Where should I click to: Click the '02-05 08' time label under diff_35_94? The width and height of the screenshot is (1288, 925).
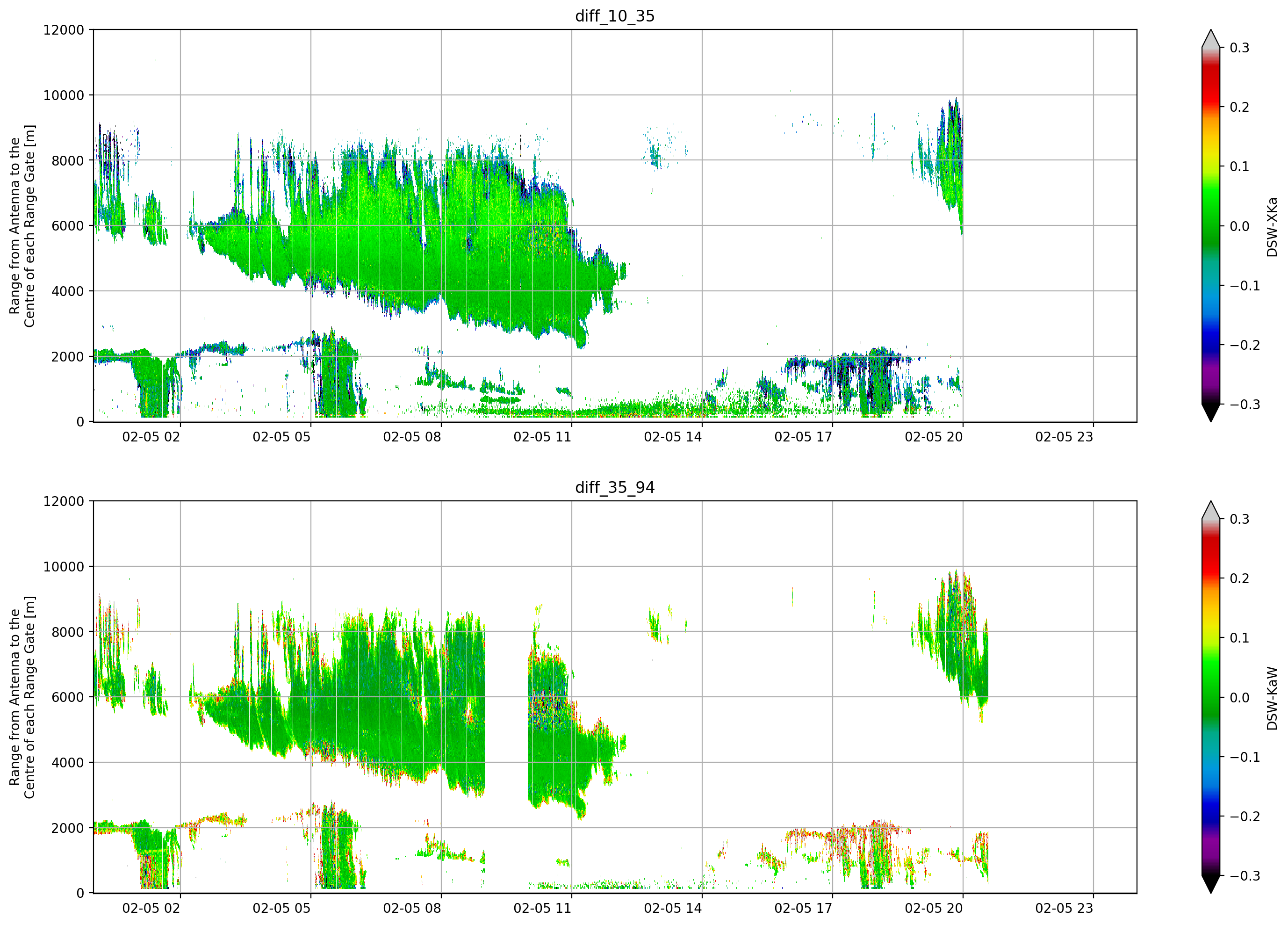point(412,909)
